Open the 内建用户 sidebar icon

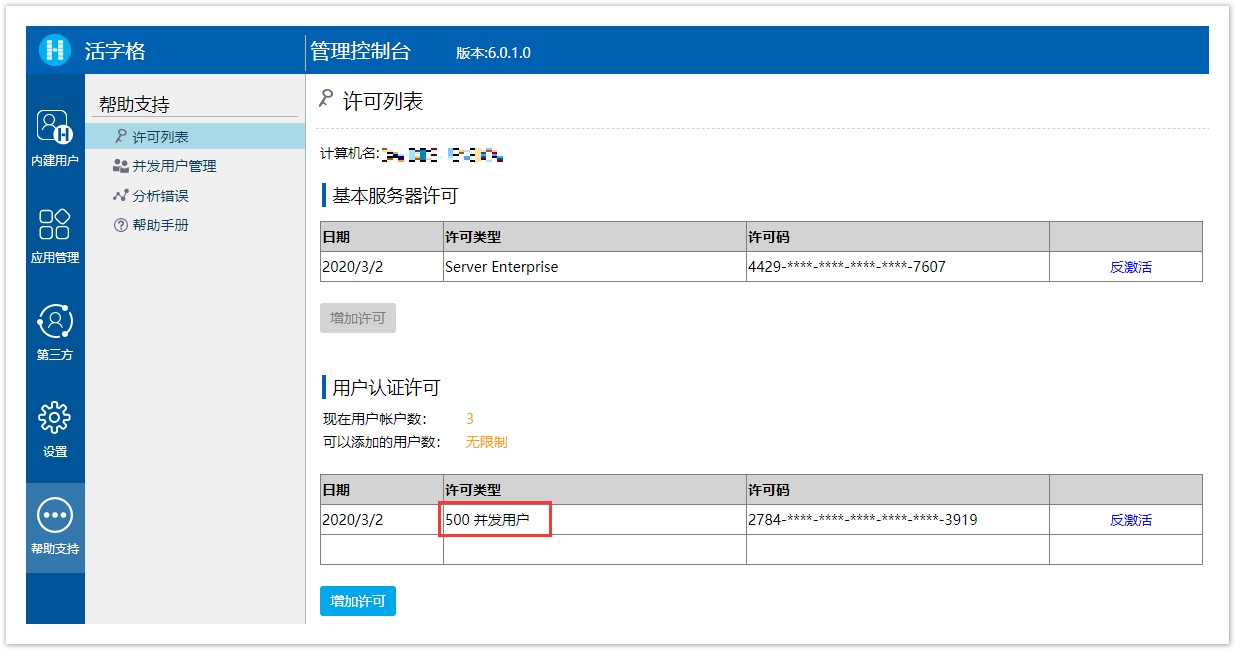click(x=55, y=127)
